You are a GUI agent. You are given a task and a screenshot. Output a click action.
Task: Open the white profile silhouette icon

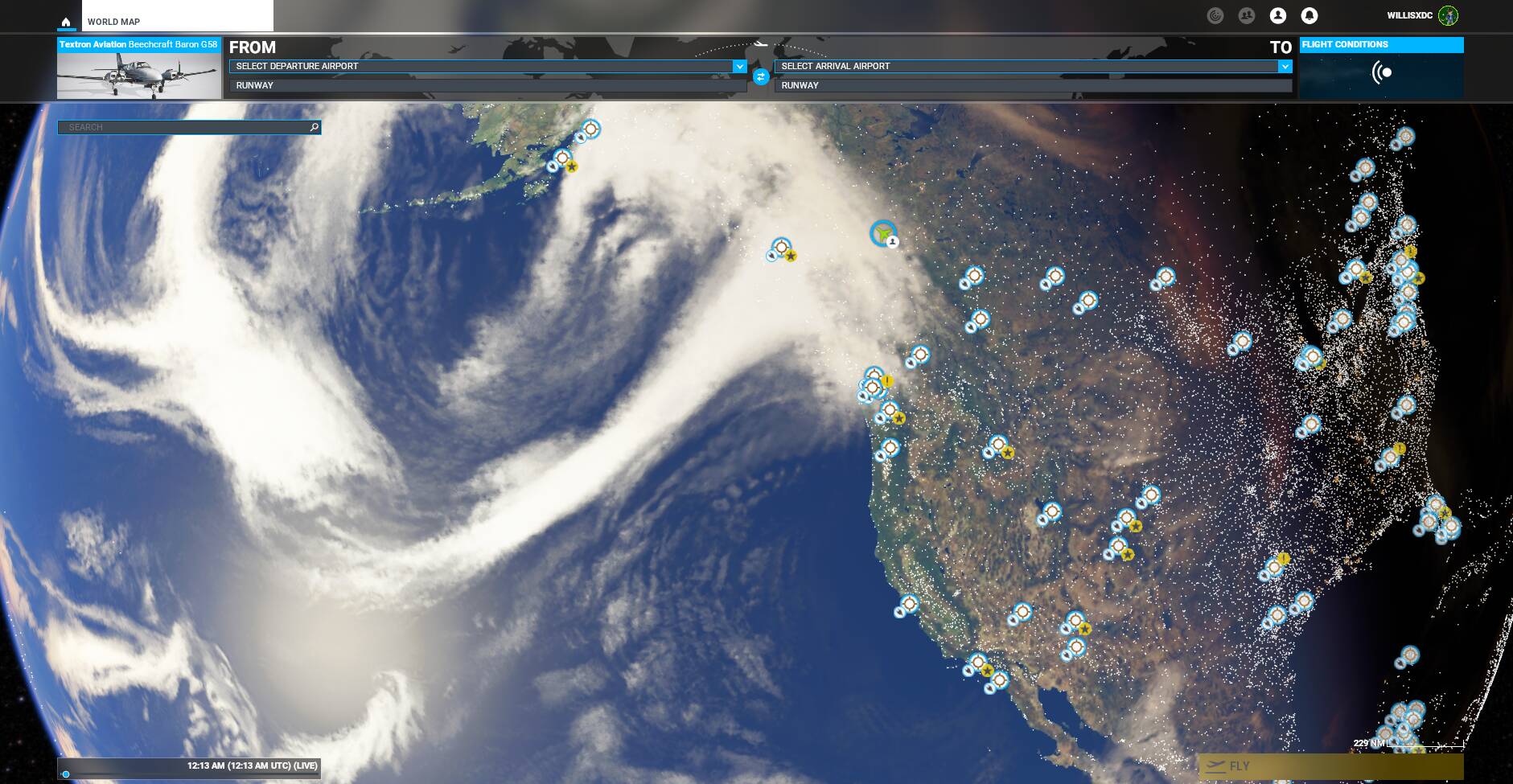tap(1277, 15)
